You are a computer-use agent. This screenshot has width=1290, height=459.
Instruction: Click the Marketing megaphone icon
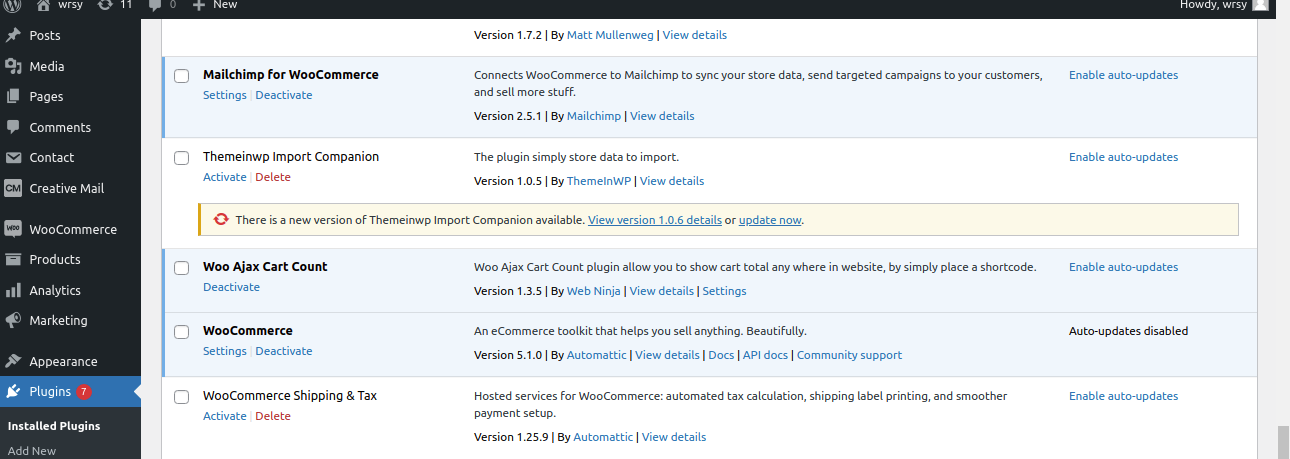tap(13, 320)
